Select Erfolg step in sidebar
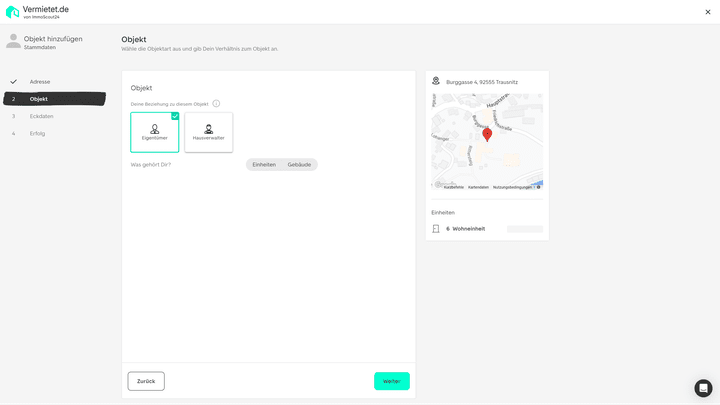This screenshot has width=720, height=405. click(37, 133)
